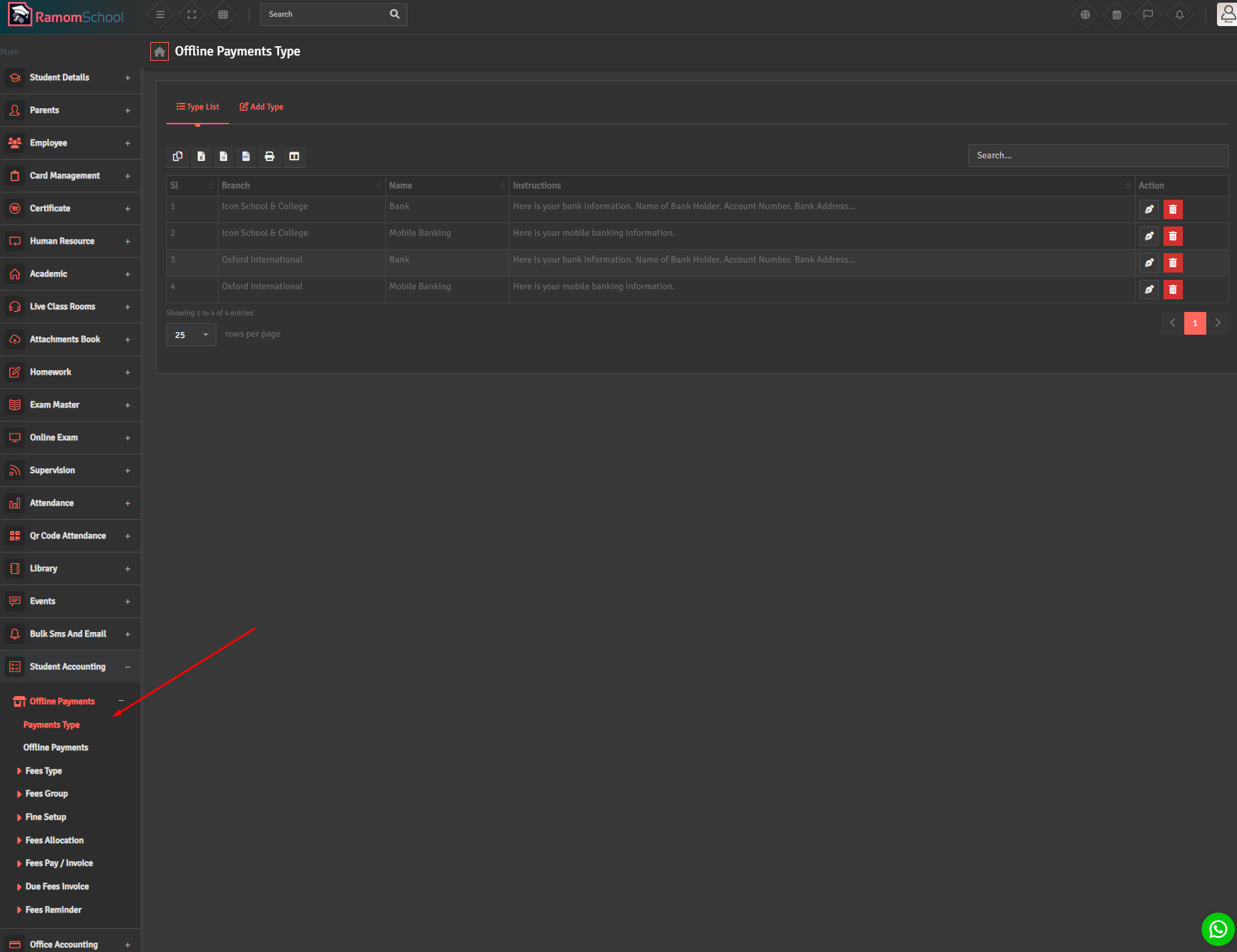Viewport: 1237px width, 952px height.
Task: Sort table by Branch column
Action: click(301, 186)
